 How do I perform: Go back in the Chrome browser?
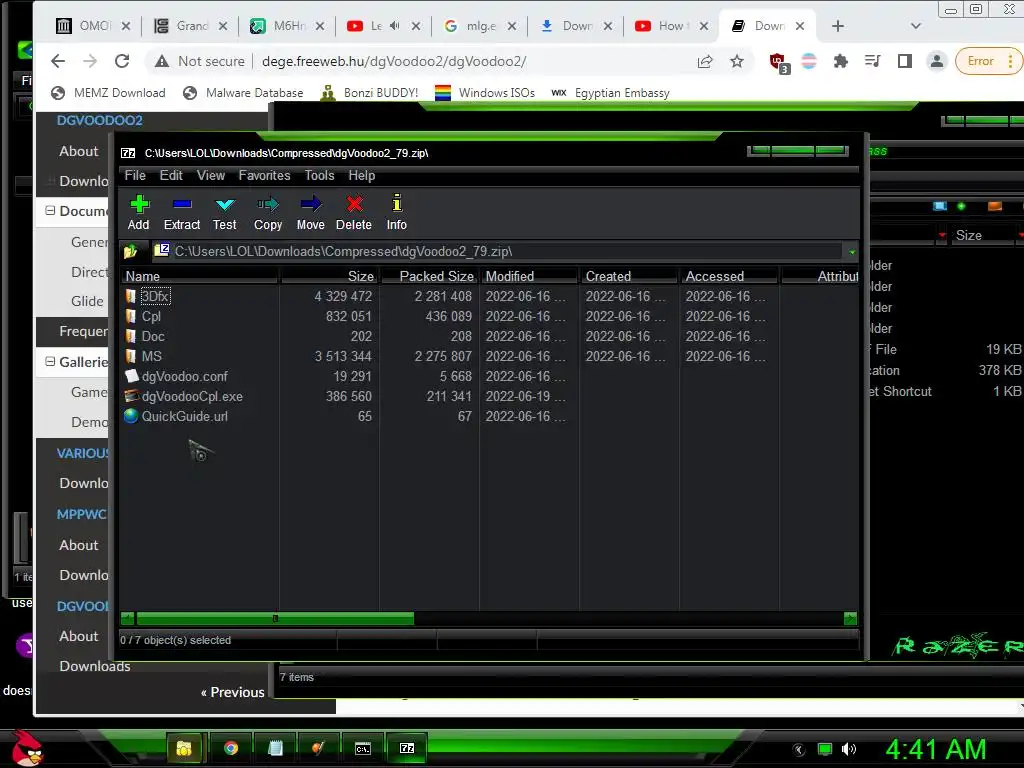click(58, 61)
